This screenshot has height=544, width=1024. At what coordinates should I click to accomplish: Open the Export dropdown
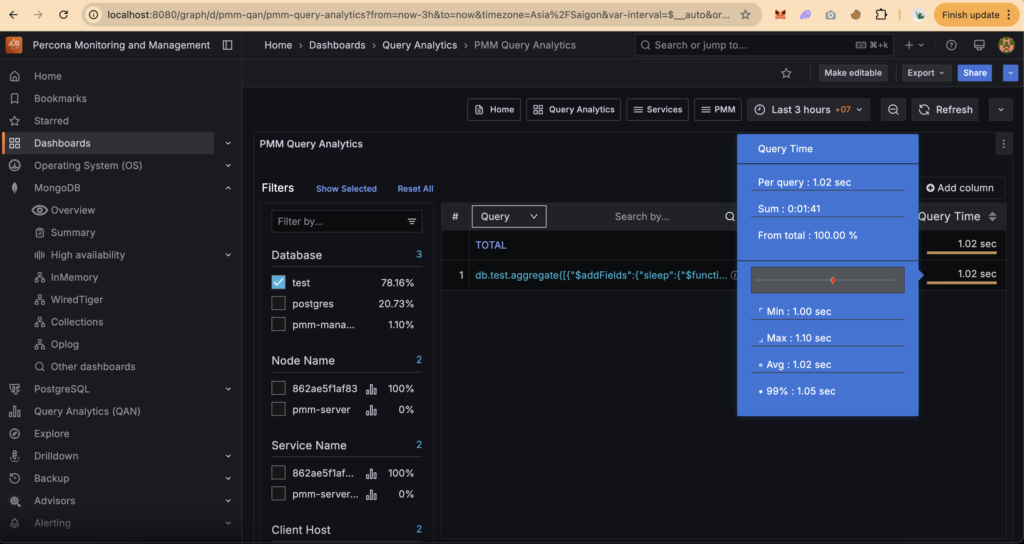pos(926,73)
